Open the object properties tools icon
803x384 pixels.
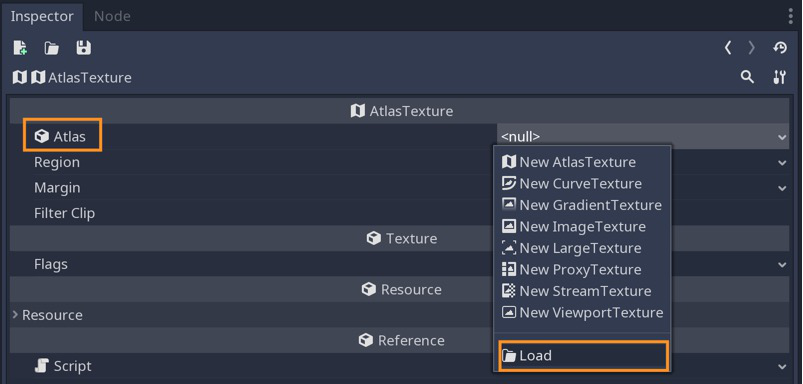coord(779,77)
